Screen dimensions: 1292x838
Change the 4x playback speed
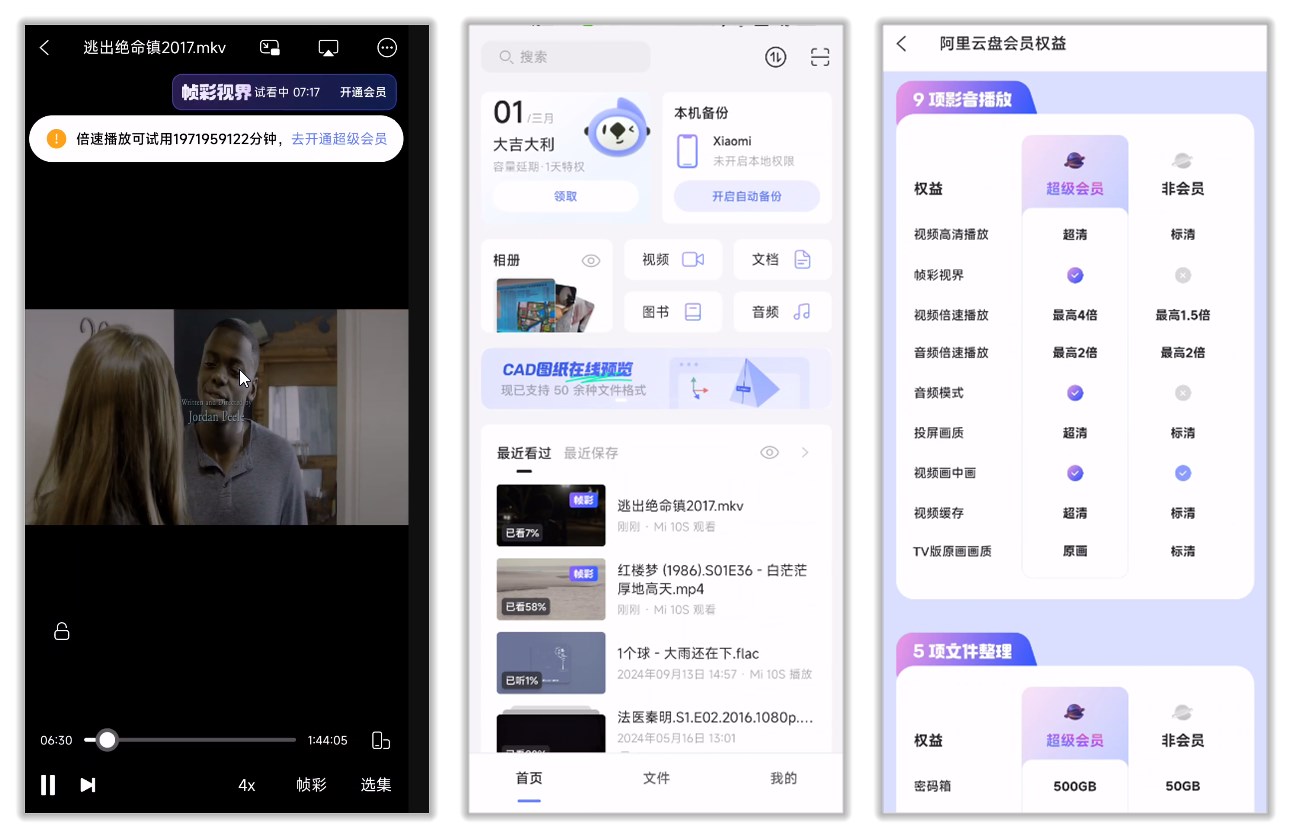(x=247, y=785)
